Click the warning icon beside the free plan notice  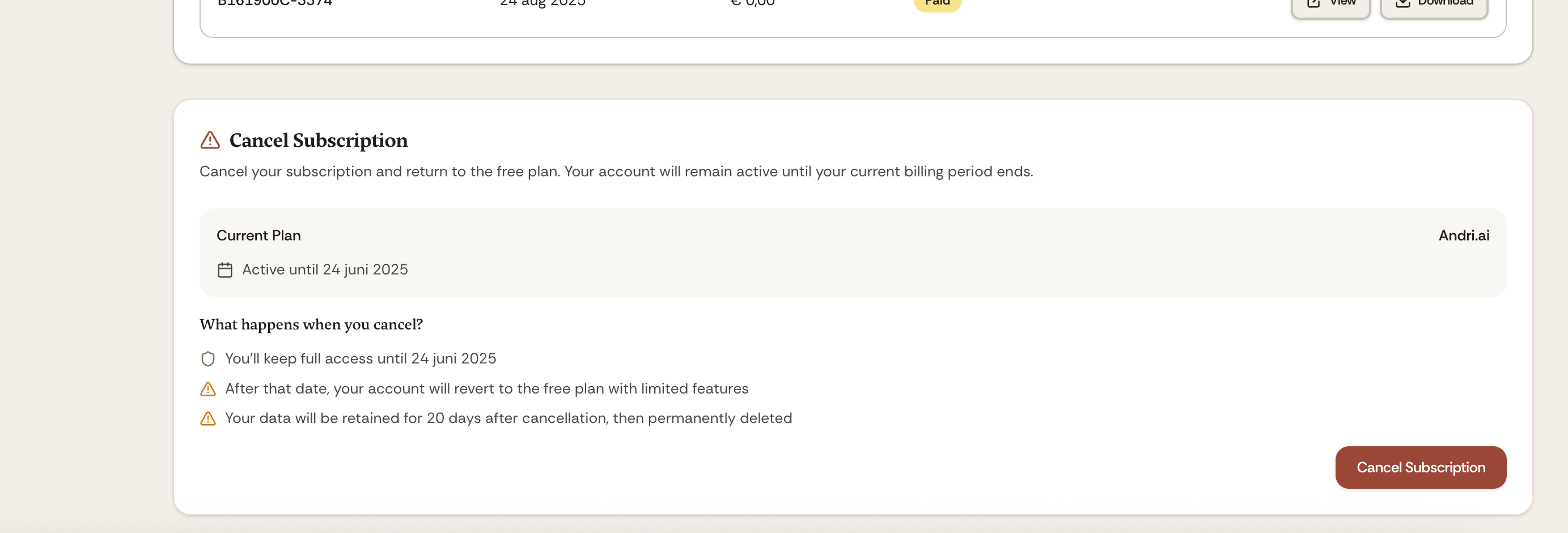(x=209, y=388)
